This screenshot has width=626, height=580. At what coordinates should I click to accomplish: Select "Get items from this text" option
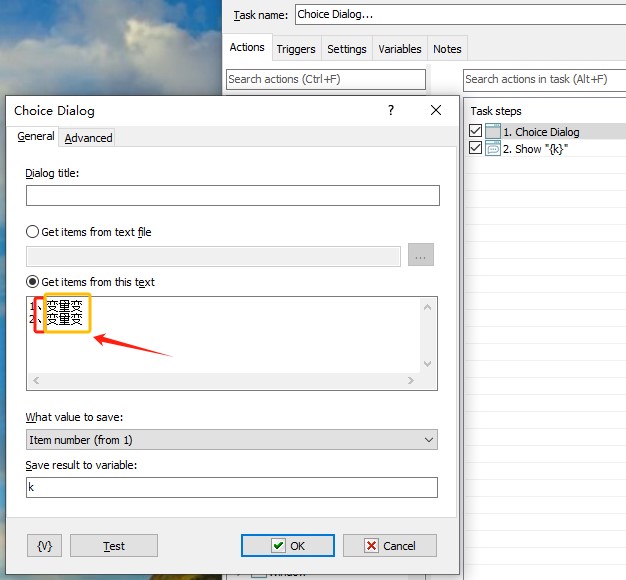click(33, 282)
